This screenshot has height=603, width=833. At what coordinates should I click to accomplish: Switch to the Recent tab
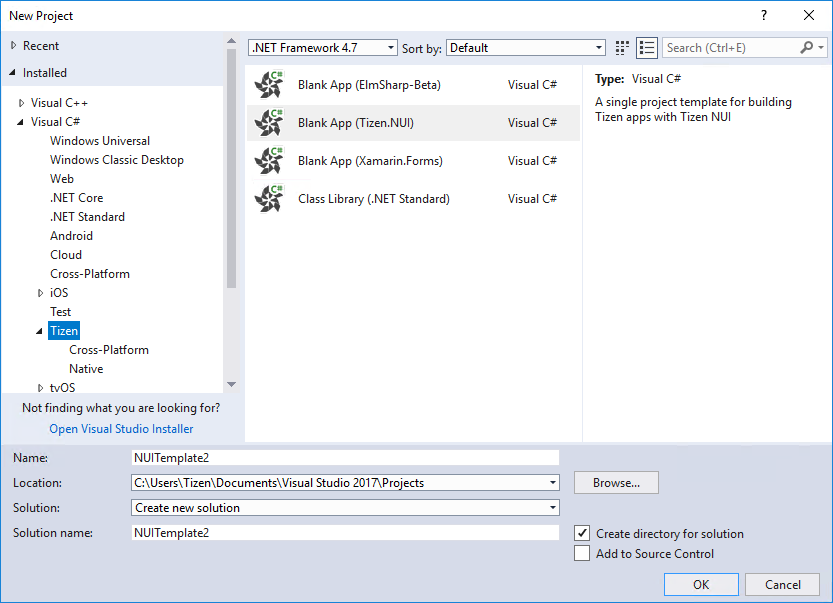44,45
